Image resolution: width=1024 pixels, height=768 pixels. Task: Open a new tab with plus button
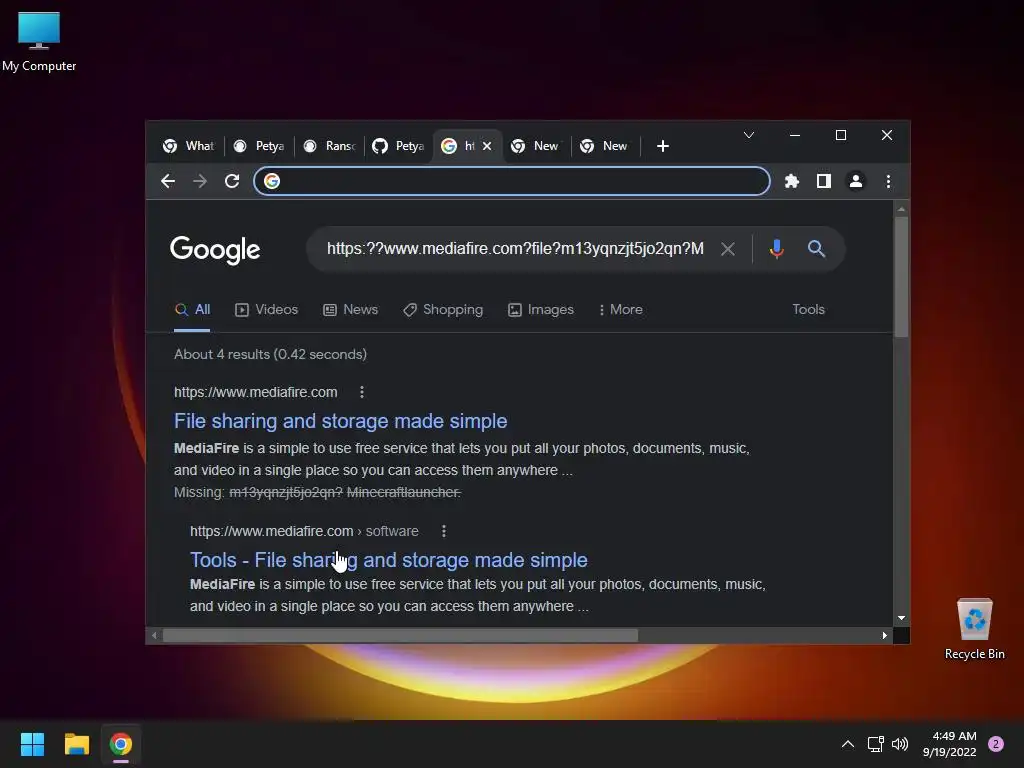pos(662,146)
